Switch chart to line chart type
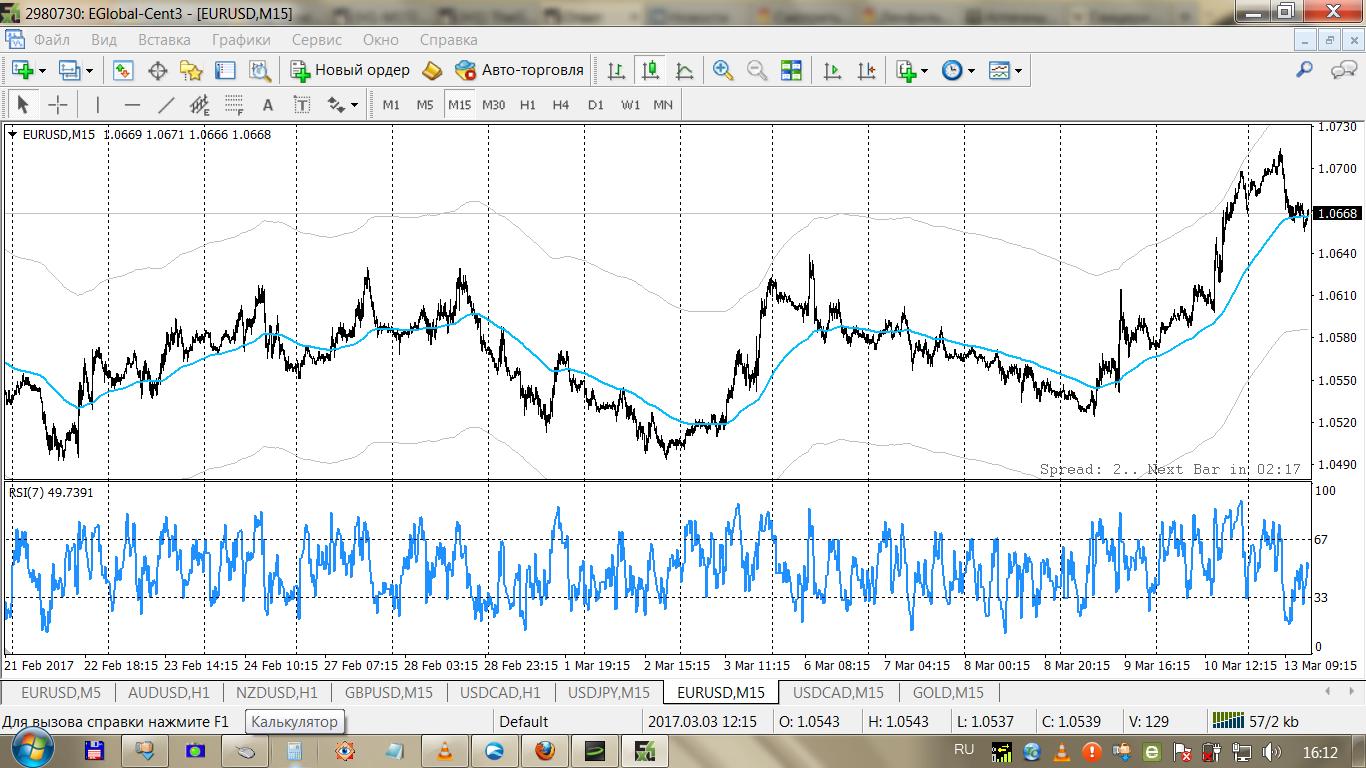1366x768 pixels. pyautogui.click(x=684, y=70)
